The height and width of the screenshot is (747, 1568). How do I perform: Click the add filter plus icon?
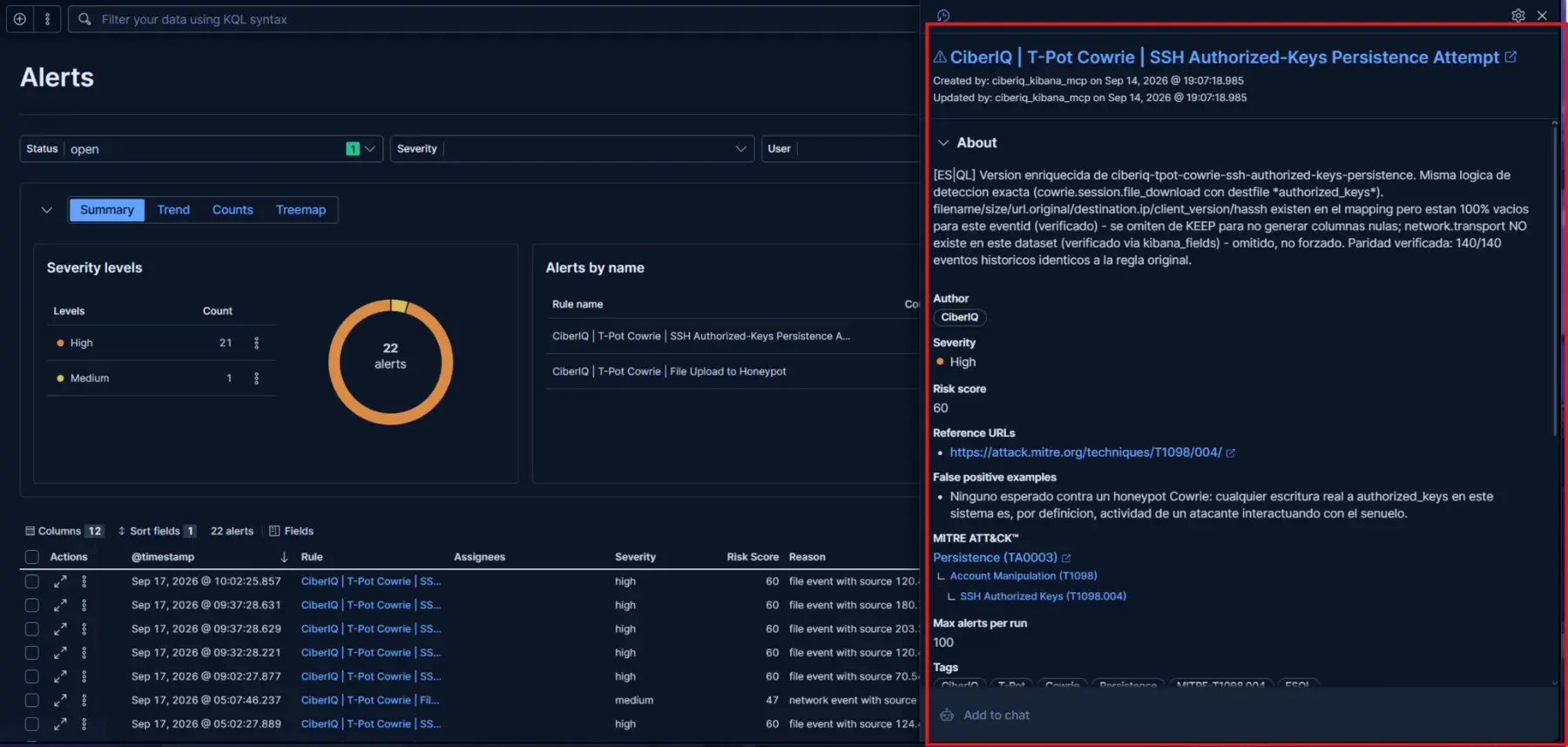[19, 18]
